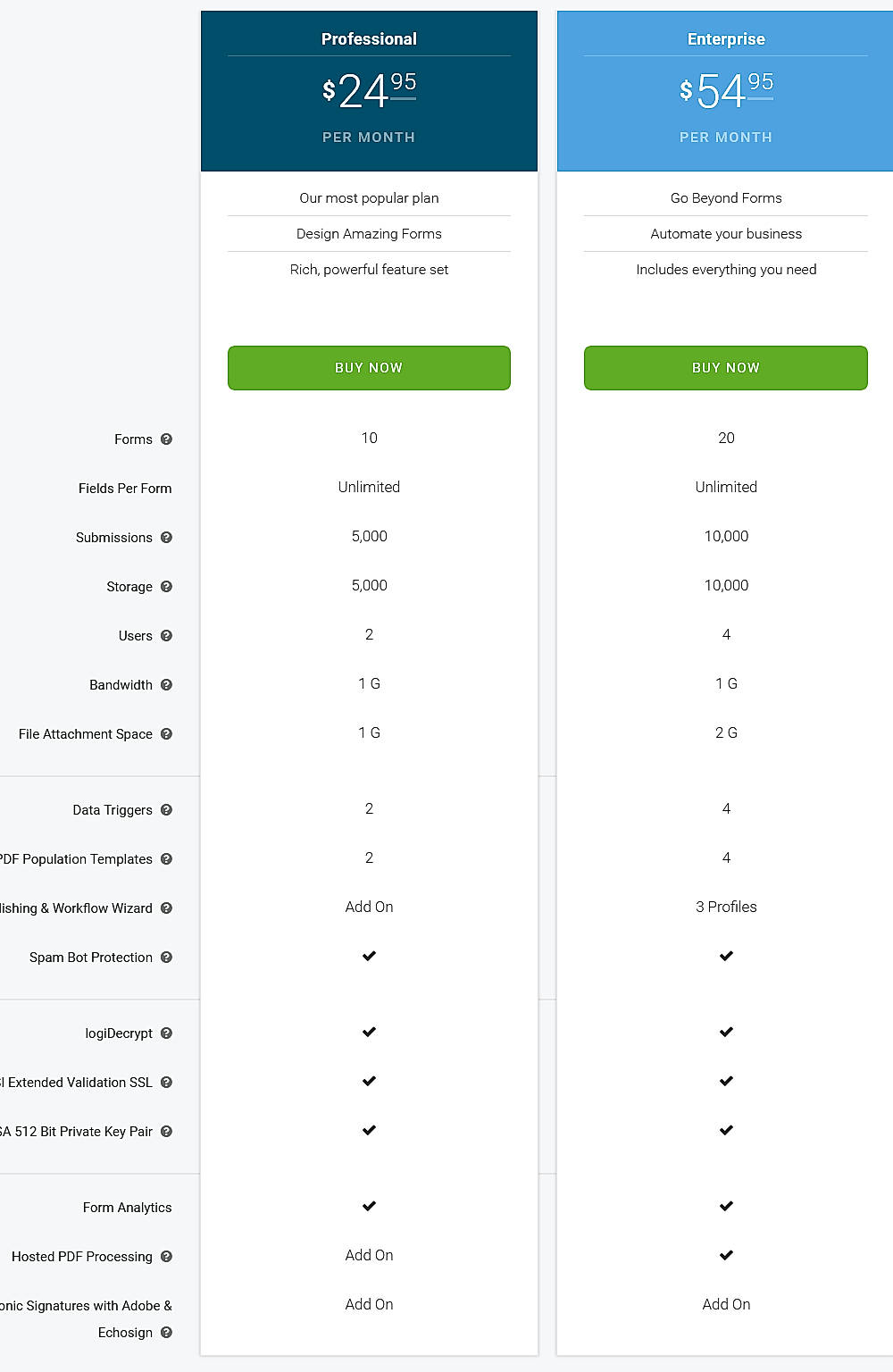Open the Data Triggers question mark icon
893x1372 pixels.
pos(166,809)
